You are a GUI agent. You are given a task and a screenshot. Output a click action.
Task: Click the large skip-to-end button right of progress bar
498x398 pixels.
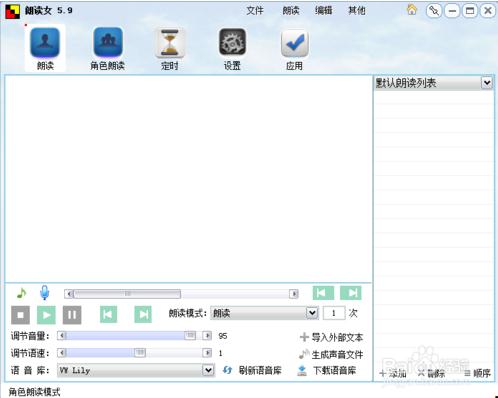click(x=351, y=293)
